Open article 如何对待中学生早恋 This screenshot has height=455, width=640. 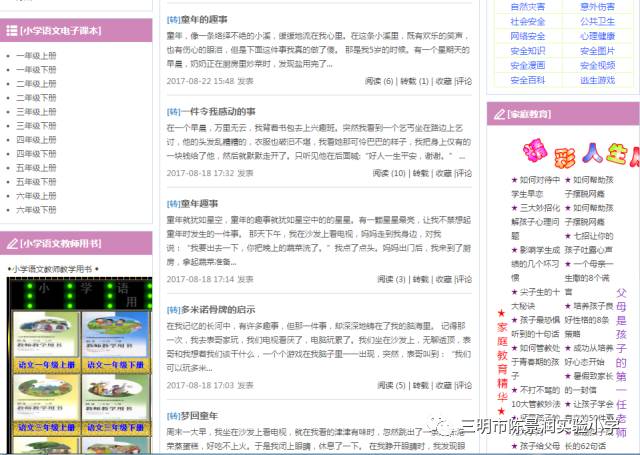click(x=536, y=187)
